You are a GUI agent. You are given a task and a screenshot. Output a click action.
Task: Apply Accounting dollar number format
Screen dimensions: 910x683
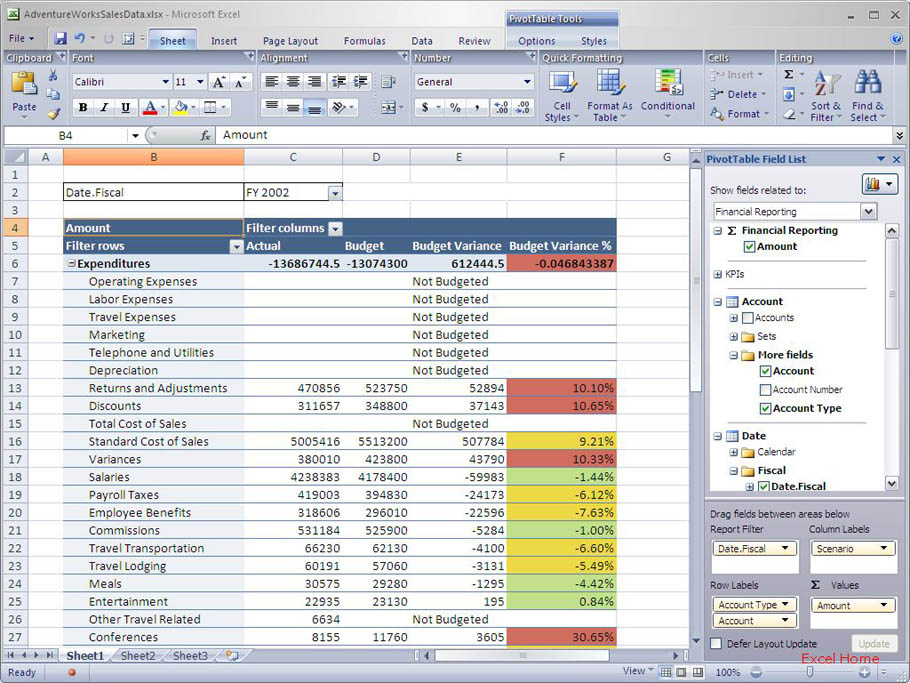coord(425,107)
